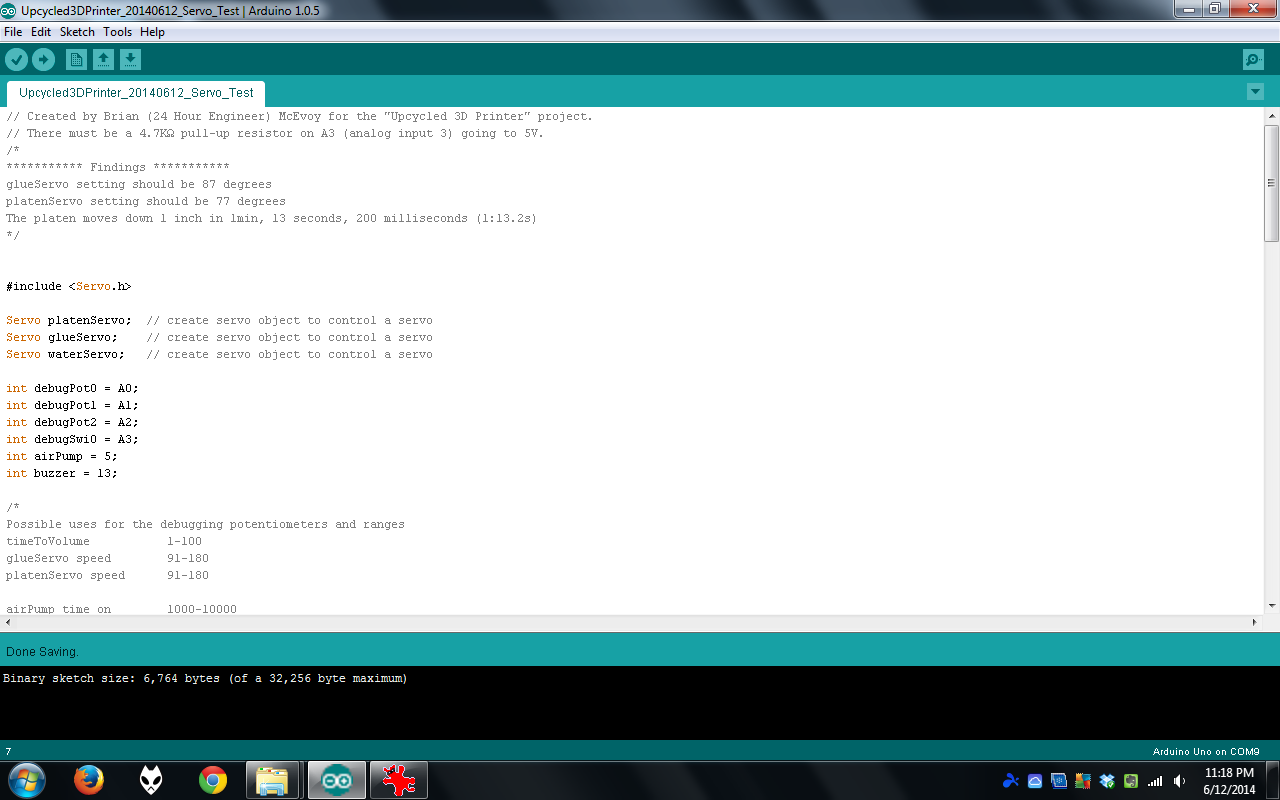Click the horizontal scrollbar right arrow

click(1255, 622)
